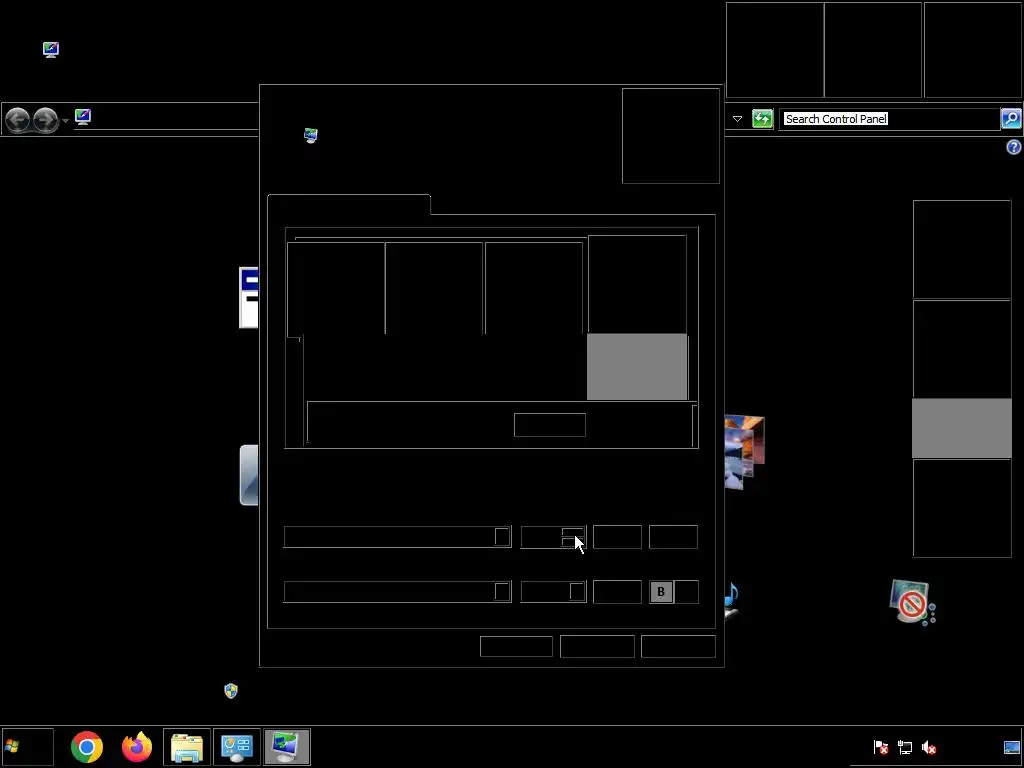Open the Color 1 picker for item

point(617,537)
